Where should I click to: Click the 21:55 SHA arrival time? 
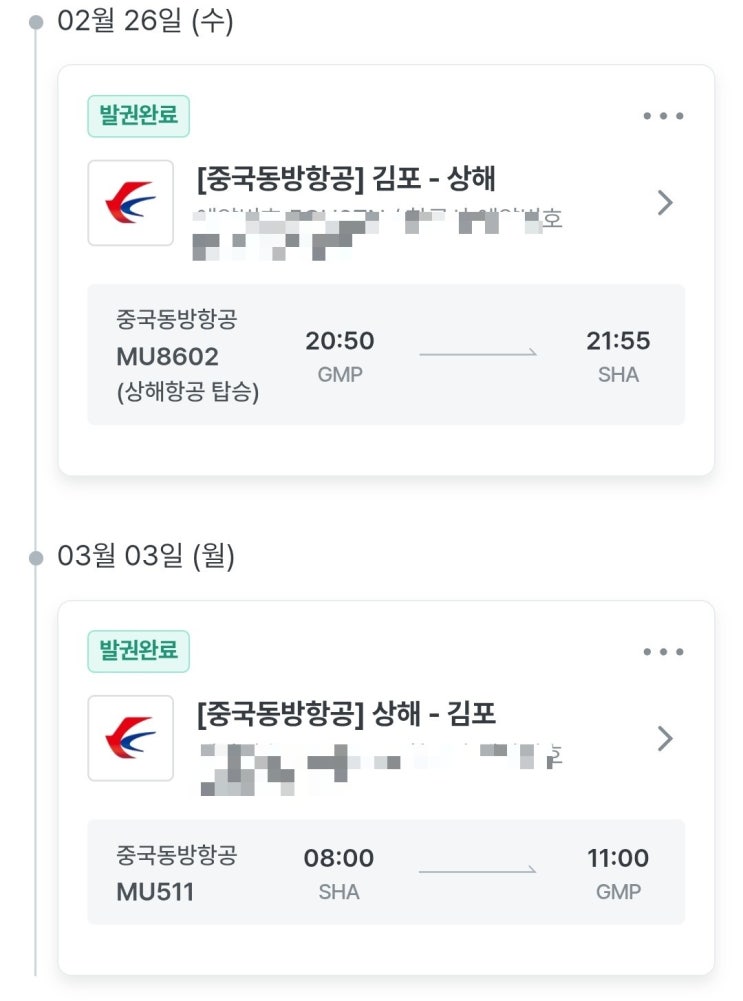(617, 342)
